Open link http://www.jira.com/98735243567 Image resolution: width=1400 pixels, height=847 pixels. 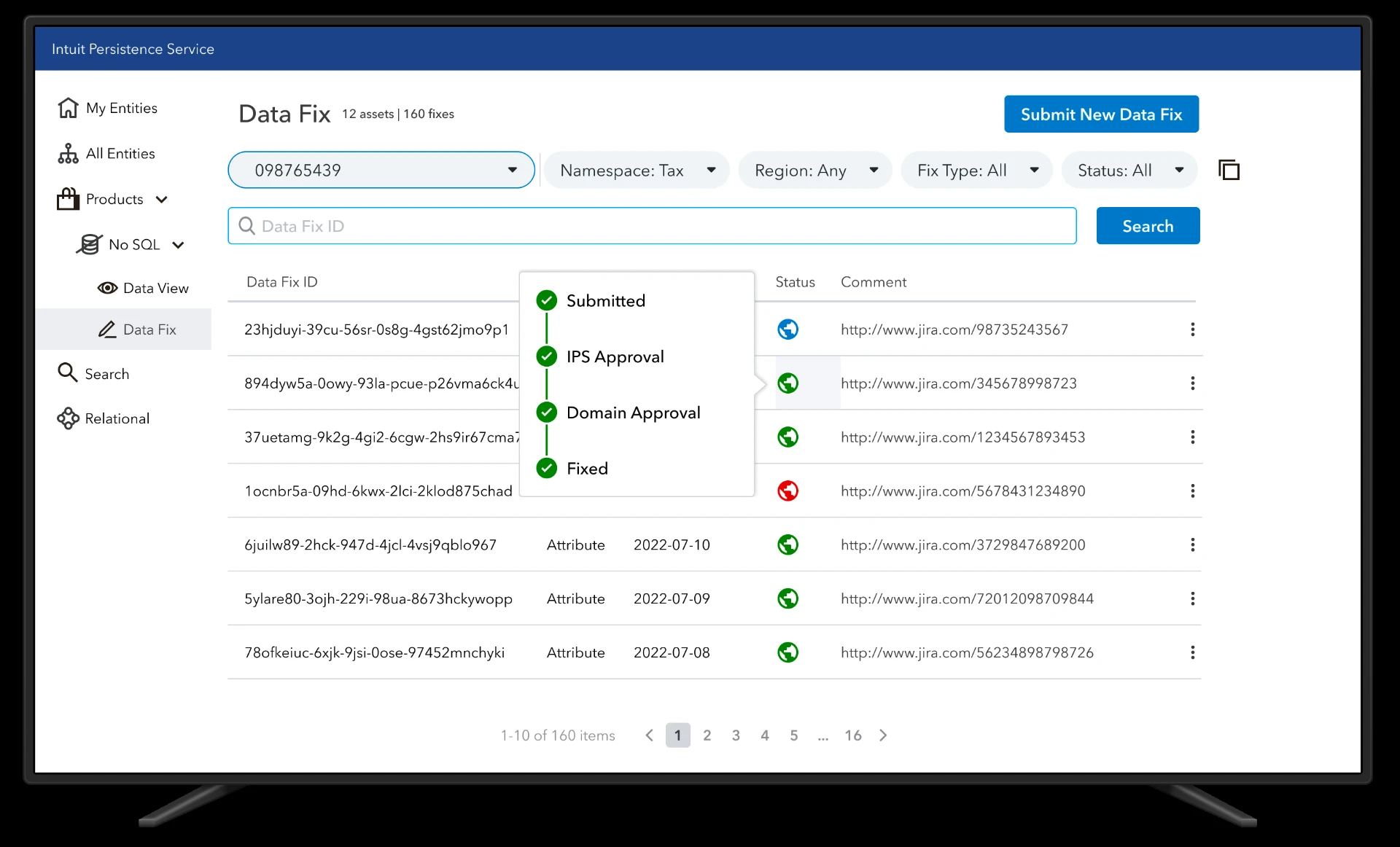click(954, 329)
